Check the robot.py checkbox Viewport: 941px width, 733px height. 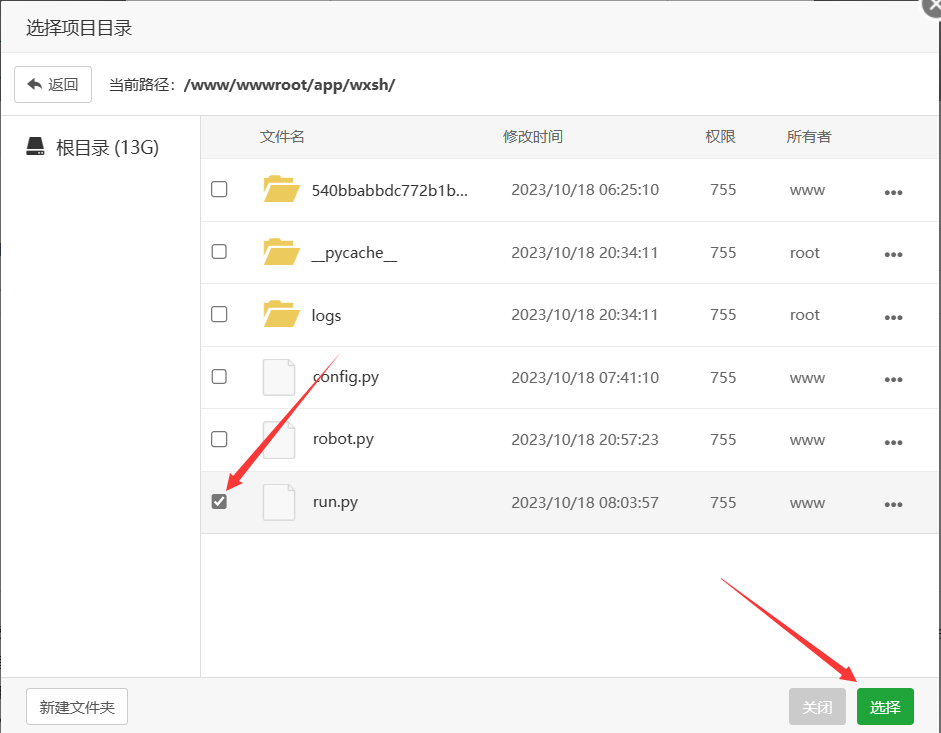[219, 439]
